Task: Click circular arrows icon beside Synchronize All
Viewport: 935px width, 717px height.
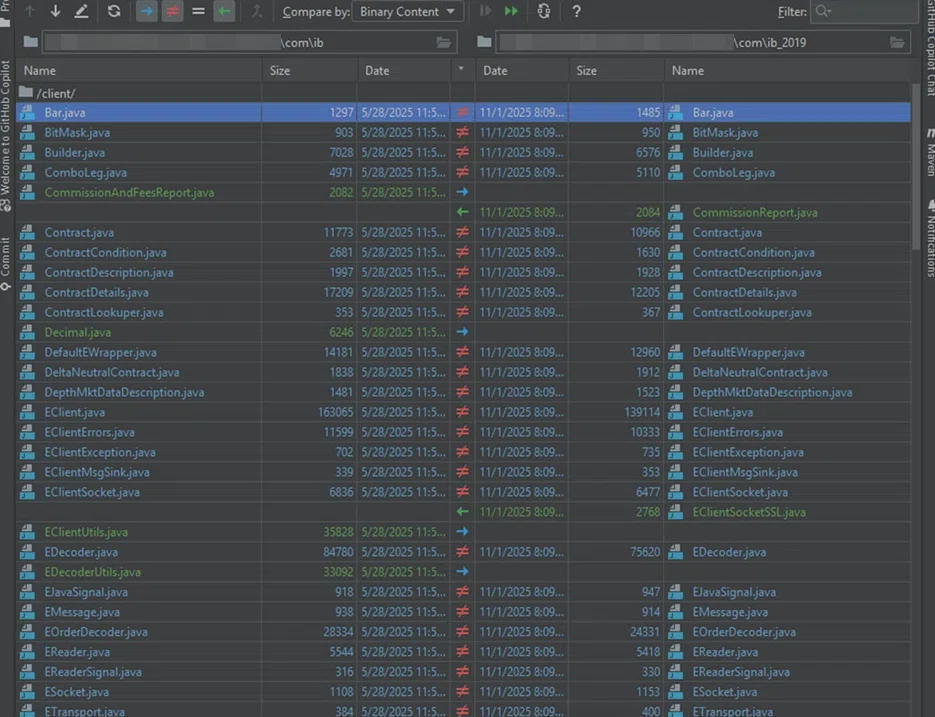Action: click(x=544, y=11)
